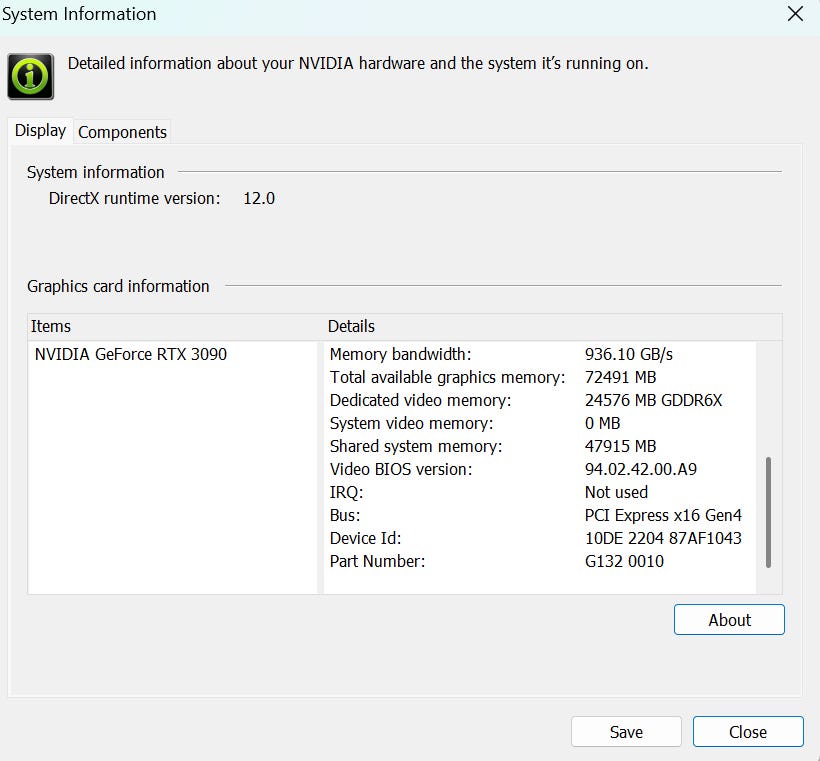Click the 47915 MB value

point(620,446)
